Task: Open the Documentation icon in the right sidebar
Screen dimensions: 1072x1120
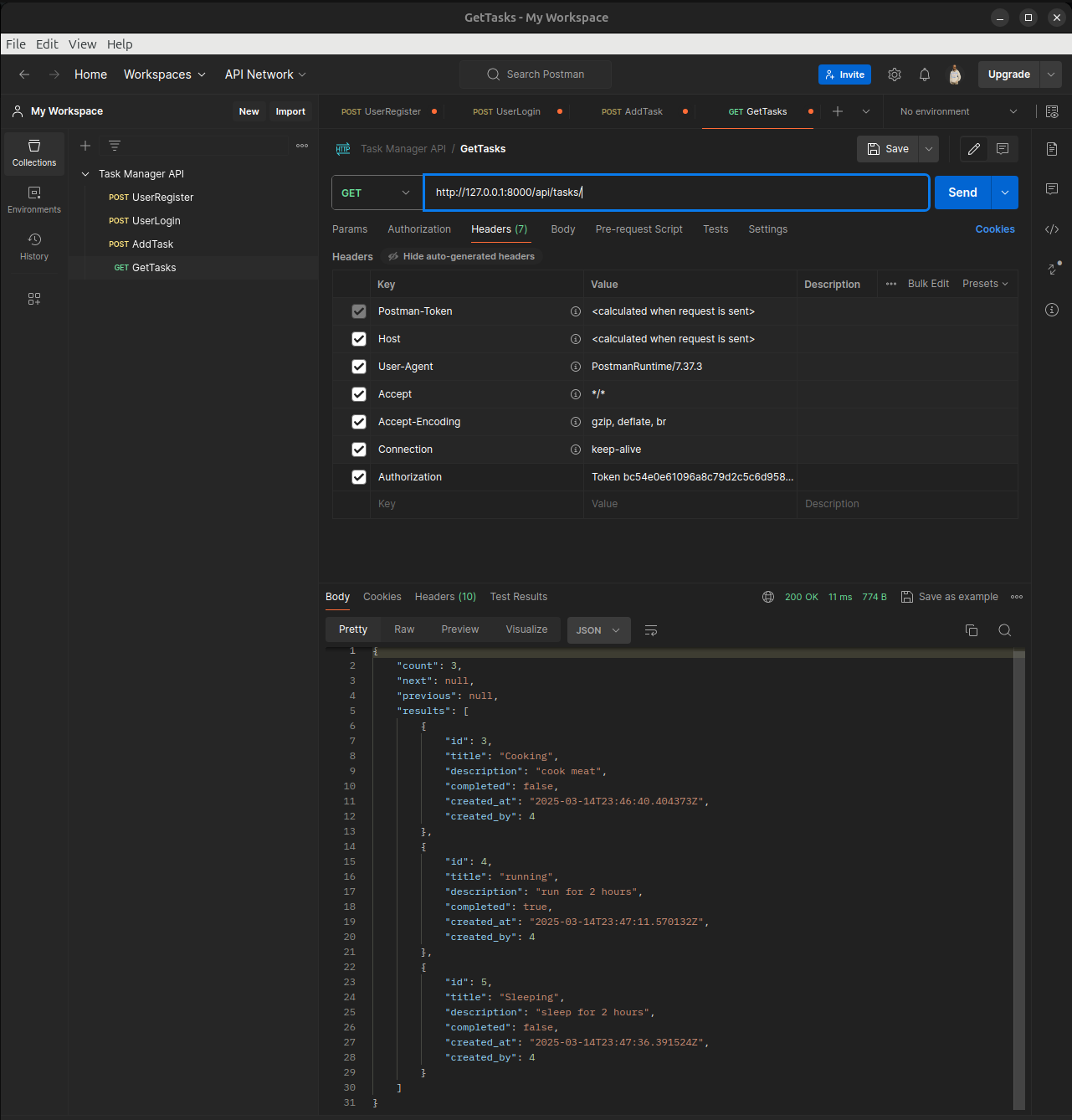Action: coord(1052,149)
